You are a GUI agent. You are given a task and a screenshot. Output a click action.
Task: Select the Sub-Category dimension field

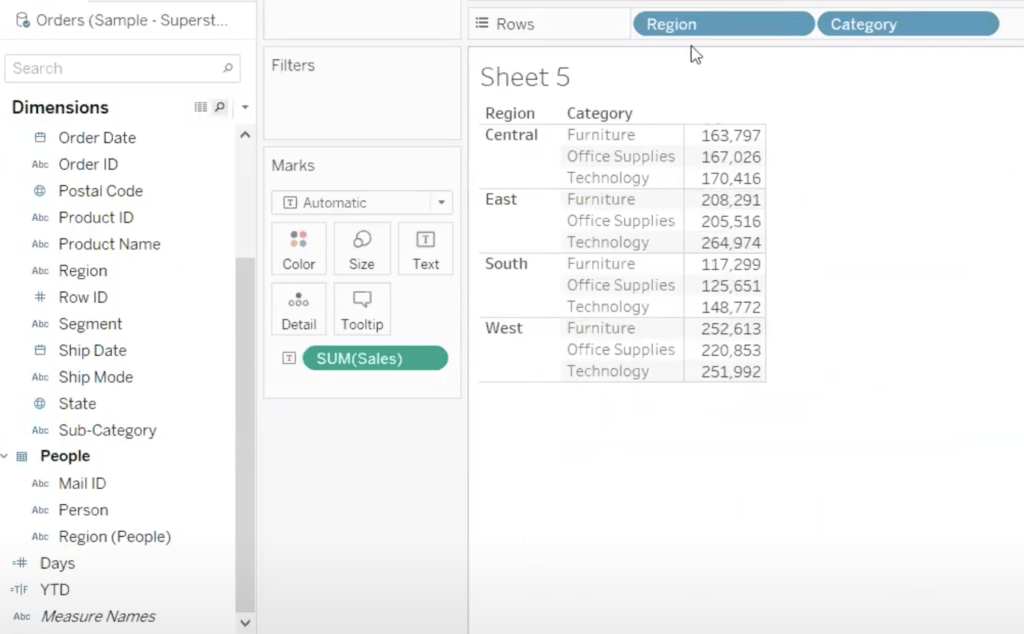point(107,430)
